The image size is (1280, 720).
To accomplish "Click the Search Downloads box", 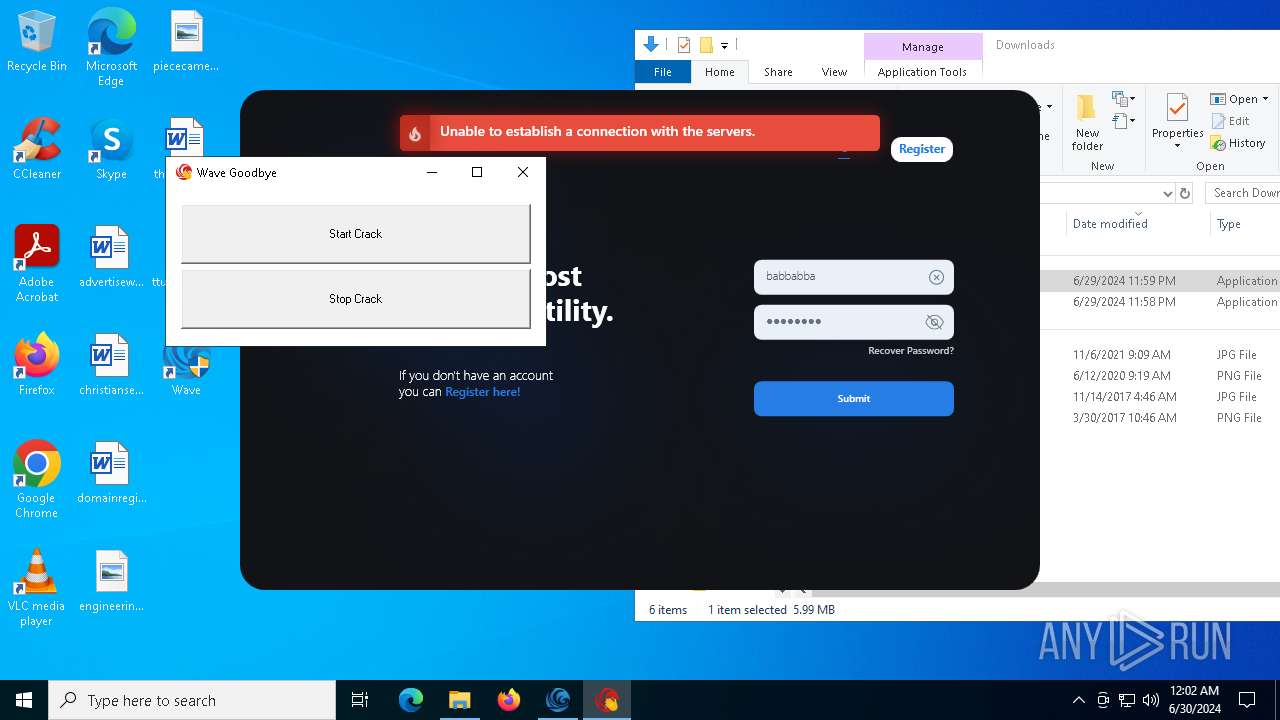I will click(x=1242, y=193).
